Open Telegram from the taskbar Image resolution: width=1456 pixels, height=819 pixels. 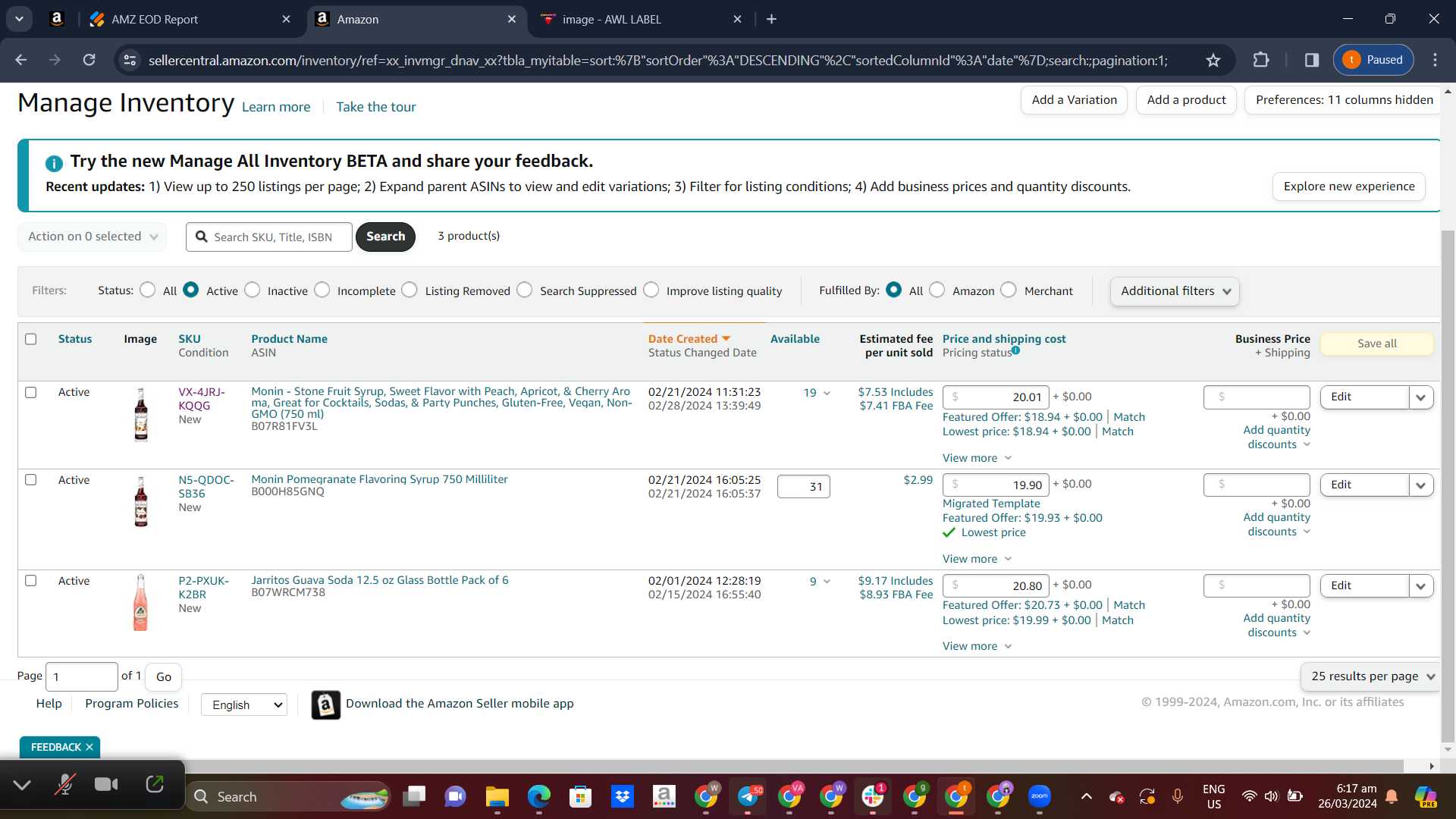pos(748,796)
